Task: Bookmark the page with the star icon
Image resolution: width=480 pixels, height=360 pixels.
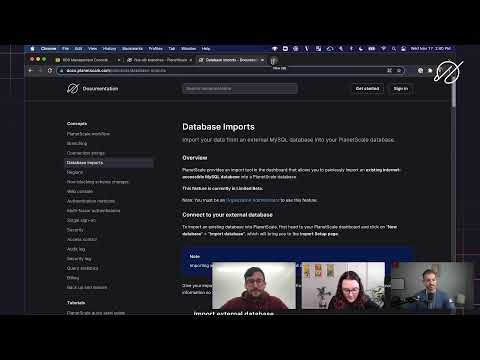Action: [x=399, y=70]
